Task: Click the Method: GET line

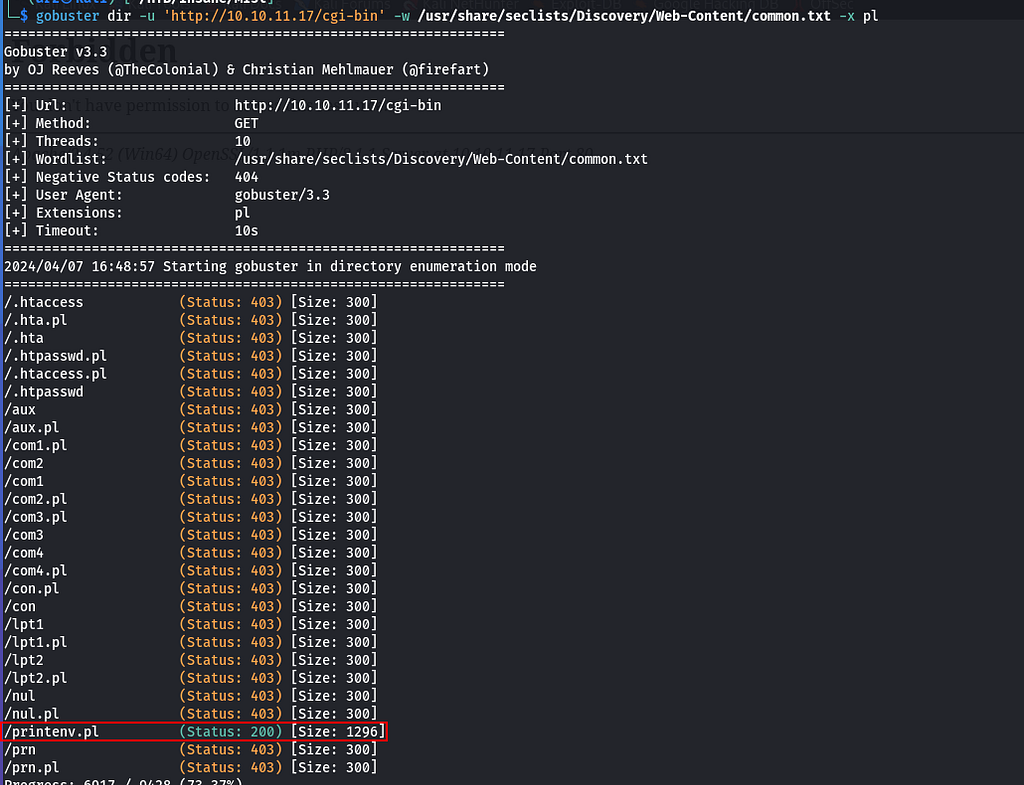Action: point(131,123)
